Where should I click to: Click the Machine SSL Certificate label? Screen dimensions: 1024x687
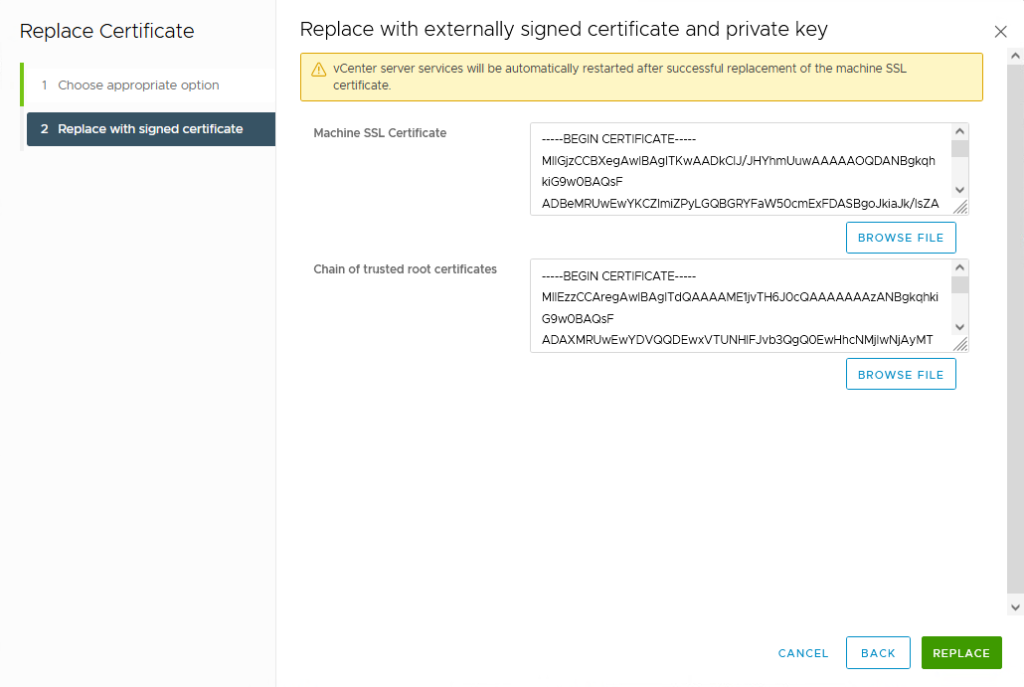click(380, 133)
